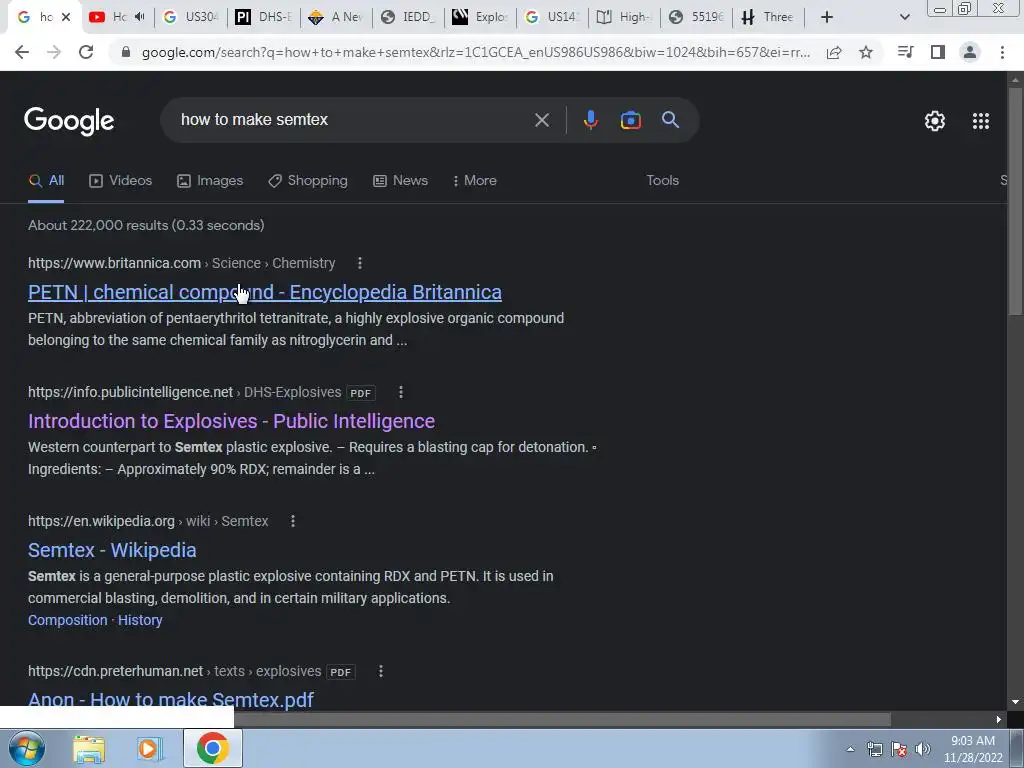This screenshot has height=768, width=1024.
Task: Open Introduction to Explosives Public Intelligence link
Action: point(231,421)
